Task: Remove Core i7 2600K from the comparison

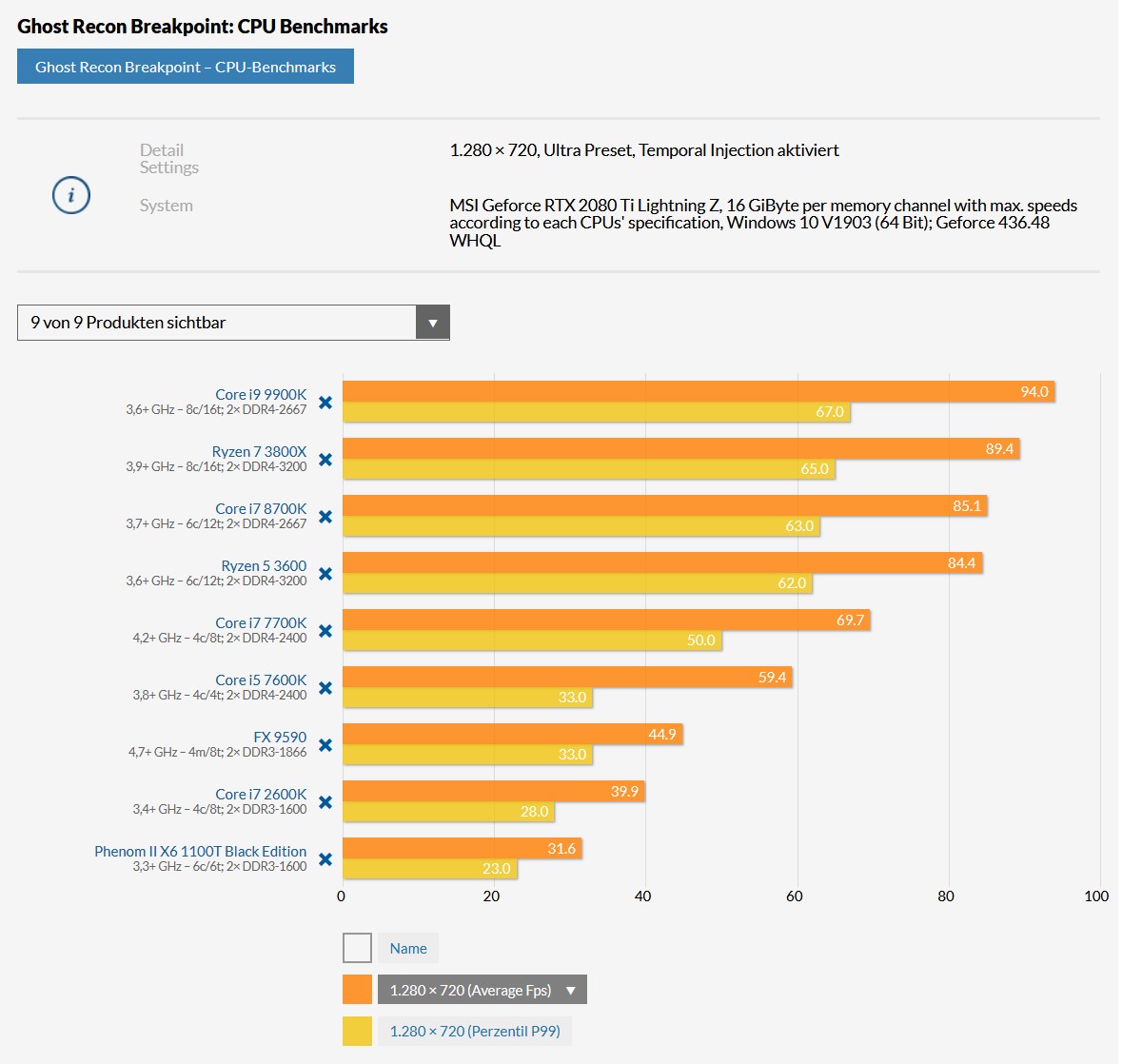Action: click(x=325, y=801)
